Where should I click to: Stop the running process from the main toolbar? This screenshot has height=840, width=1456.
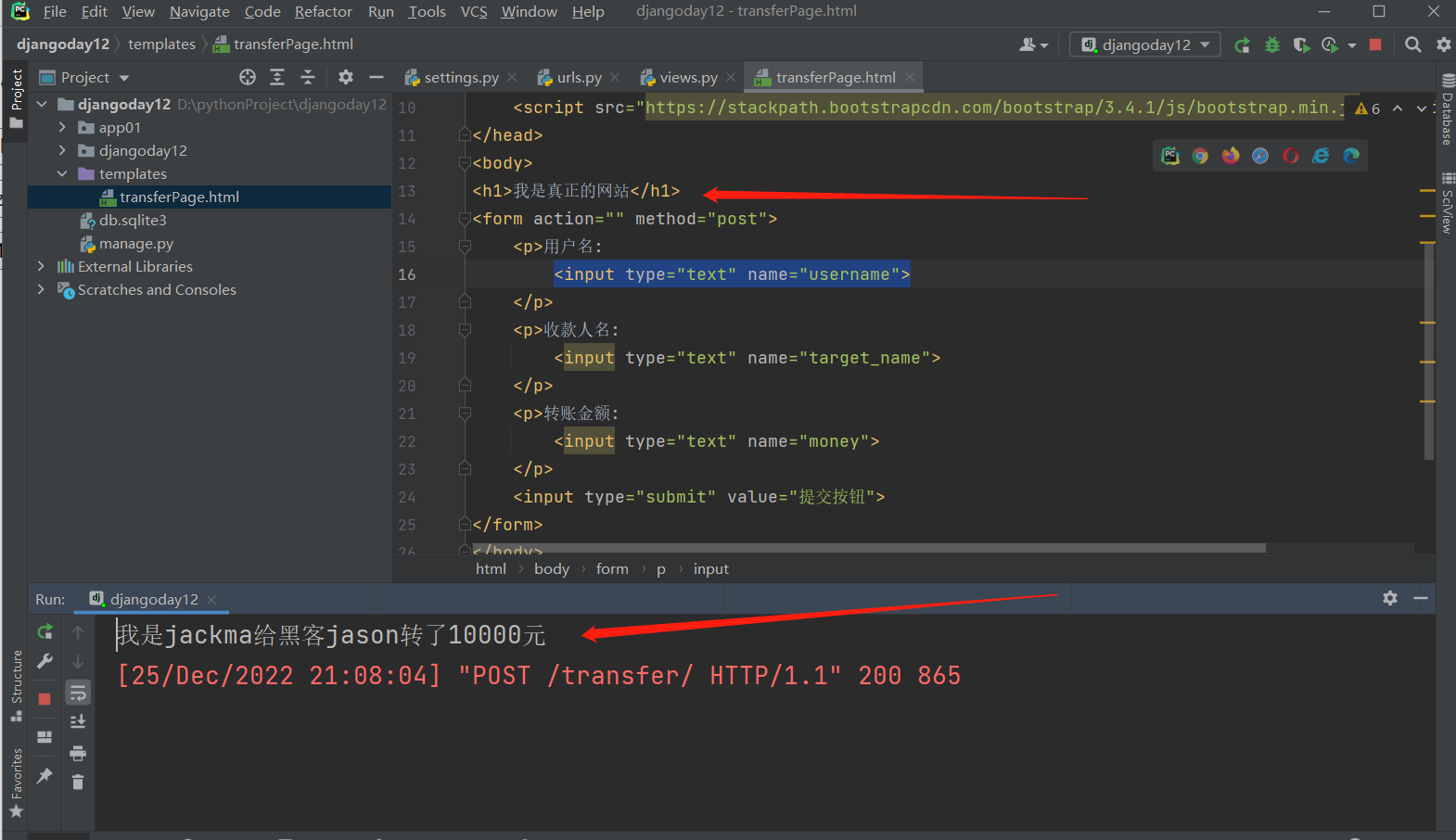[x=1375, y=45]
